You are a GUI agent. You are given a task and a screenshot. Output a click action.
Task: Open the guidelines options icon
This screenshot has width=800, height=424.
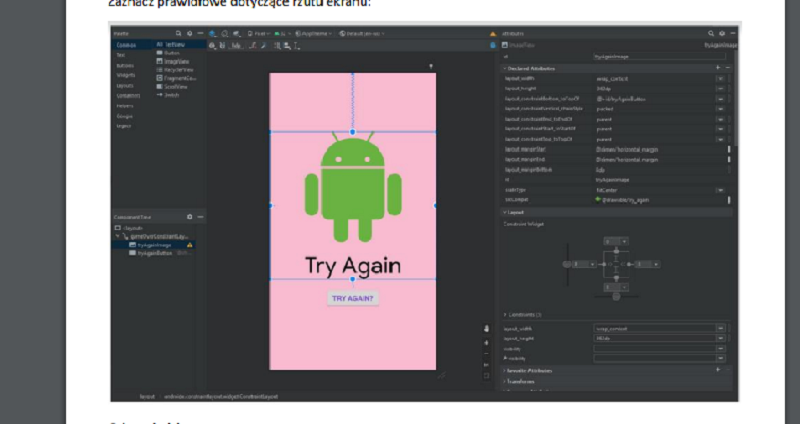pos(297,46)
